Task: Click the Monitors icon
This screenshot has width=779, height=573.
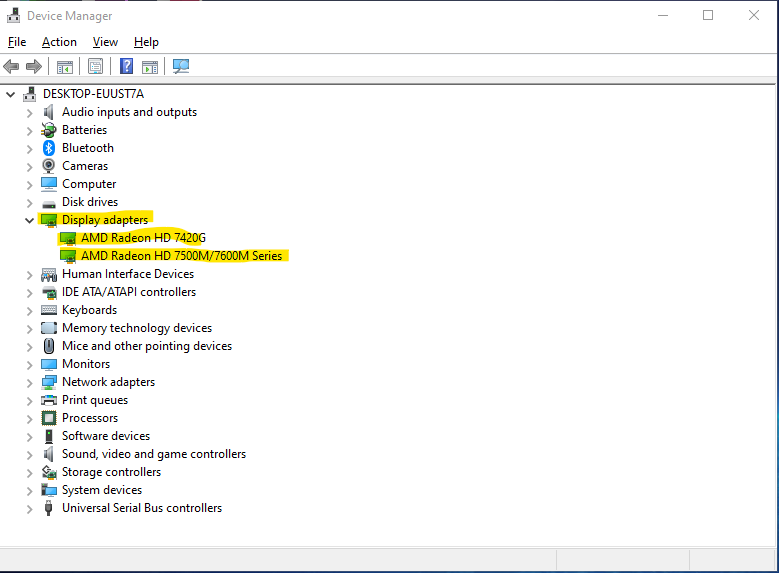Action: click(49, 364)
